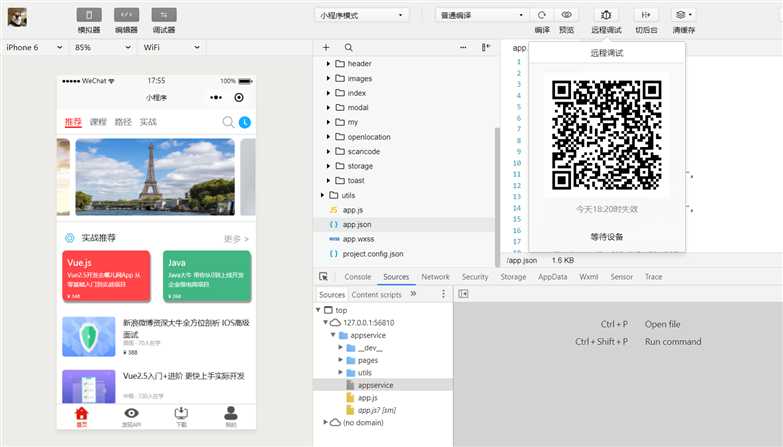This screenshot has height=447, width=783.
Task: Toggle the simulator panel button
Action: point(89,15)
